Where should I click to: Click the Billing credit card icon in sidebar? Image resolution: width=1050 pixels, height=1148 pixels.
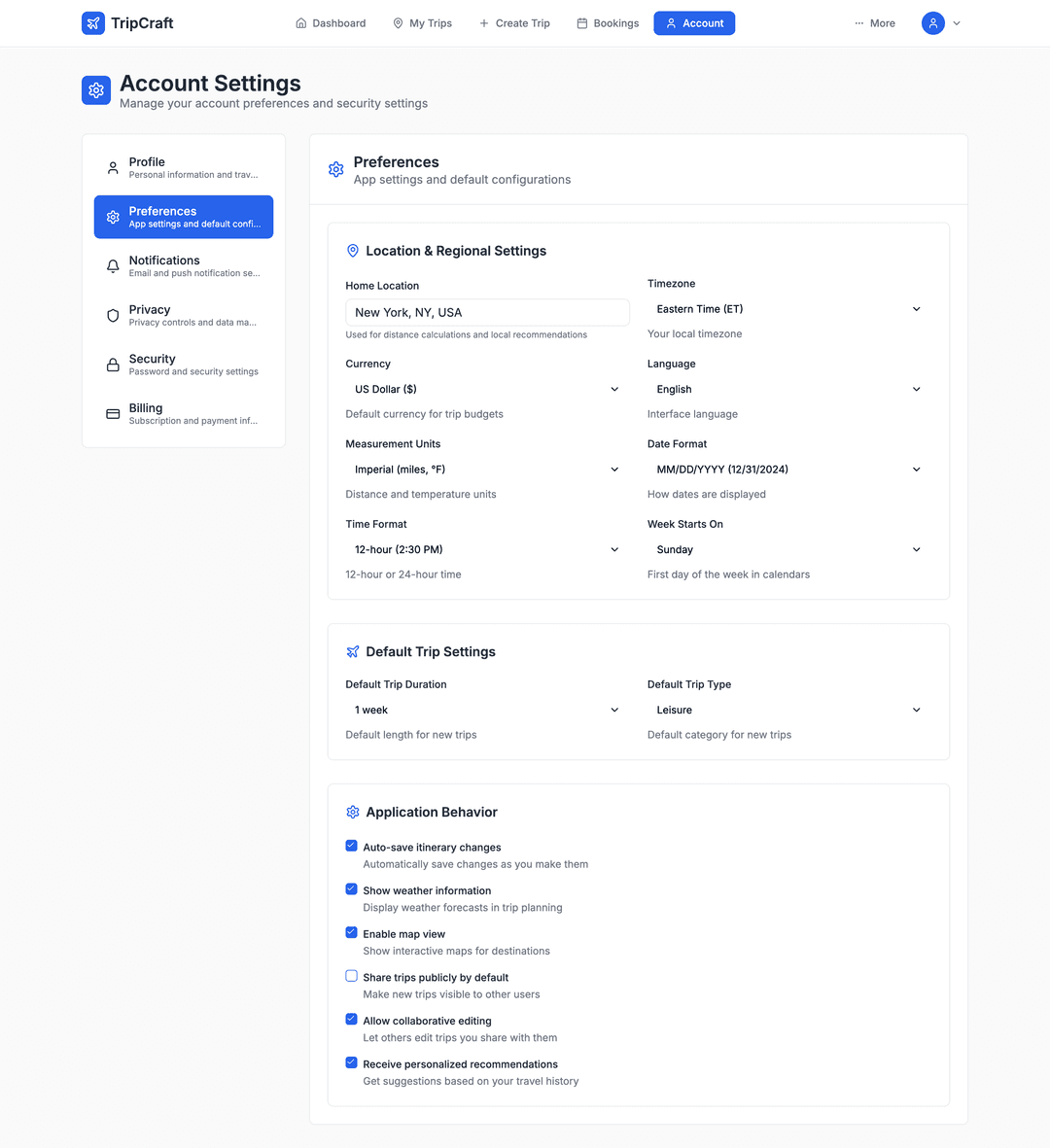112,413
